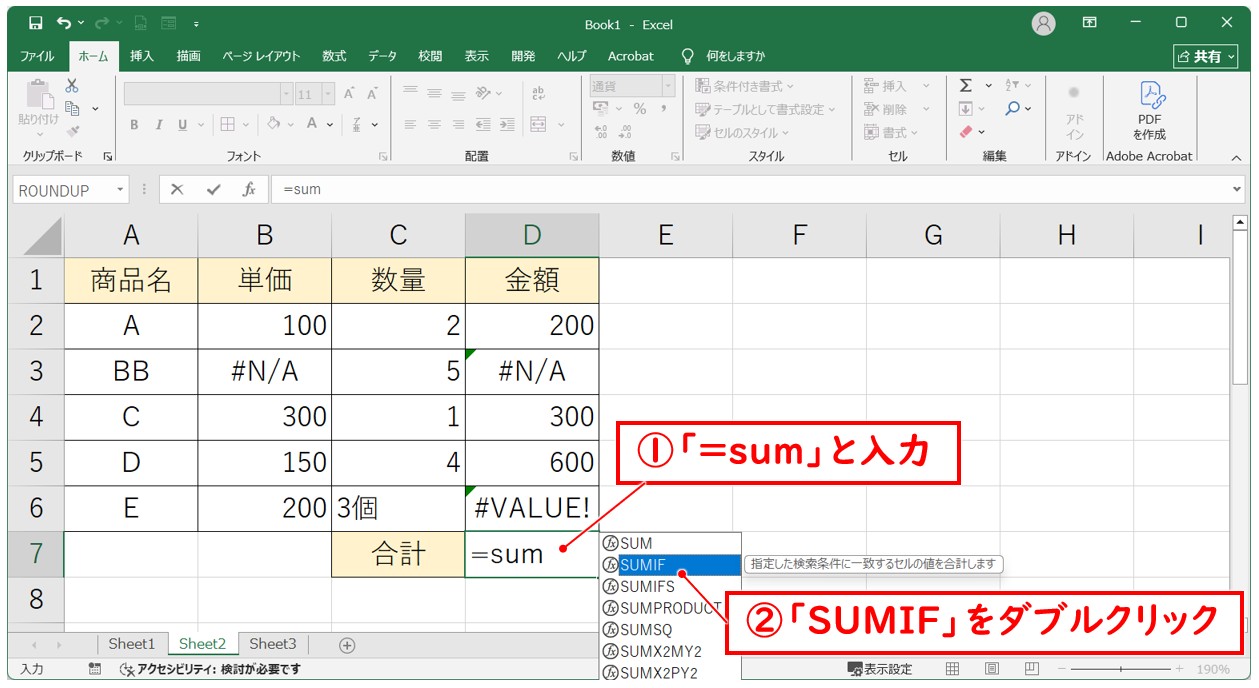Toggle Bold formatting

click(x=134, y=125)
